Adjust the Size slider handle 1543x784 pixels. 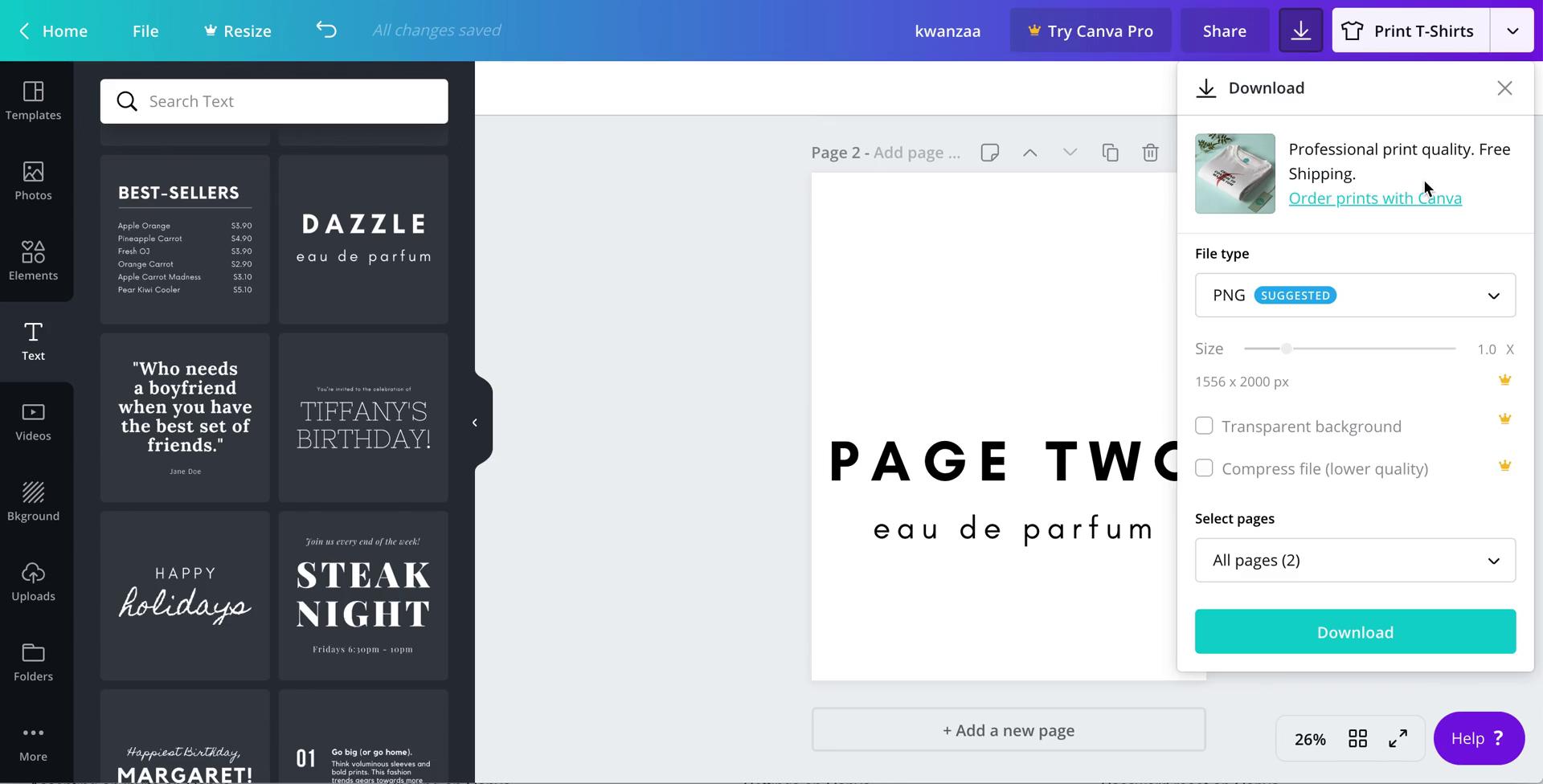[1287, 349]
